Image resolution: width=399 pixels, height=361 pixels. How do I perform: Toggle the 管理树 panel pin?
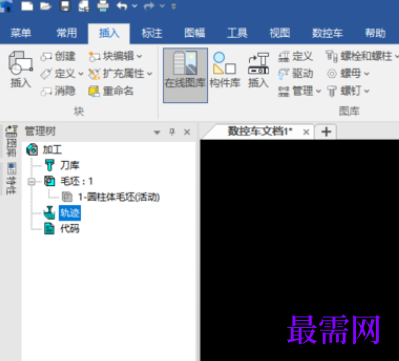pos(172,132)
